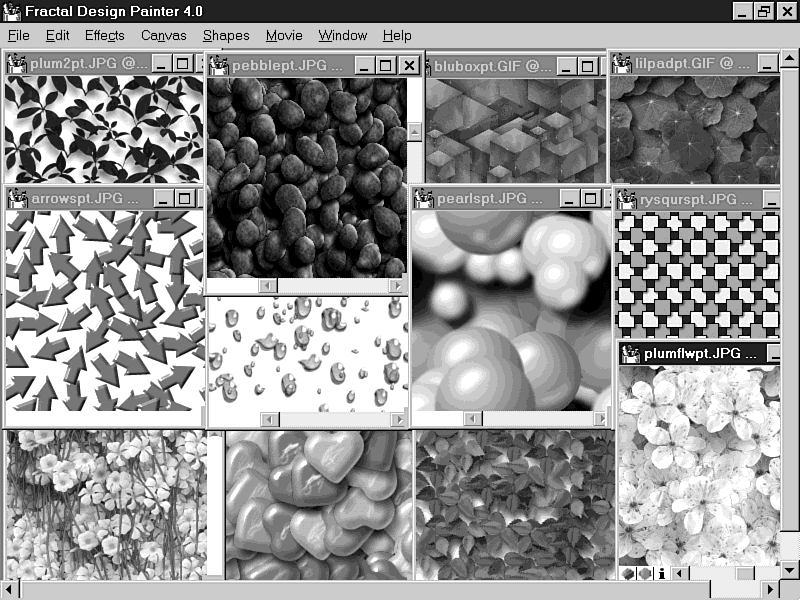
Task: Click the Painter icon in the pebblept.JPG title bar
Action: (x=219, y=66)
